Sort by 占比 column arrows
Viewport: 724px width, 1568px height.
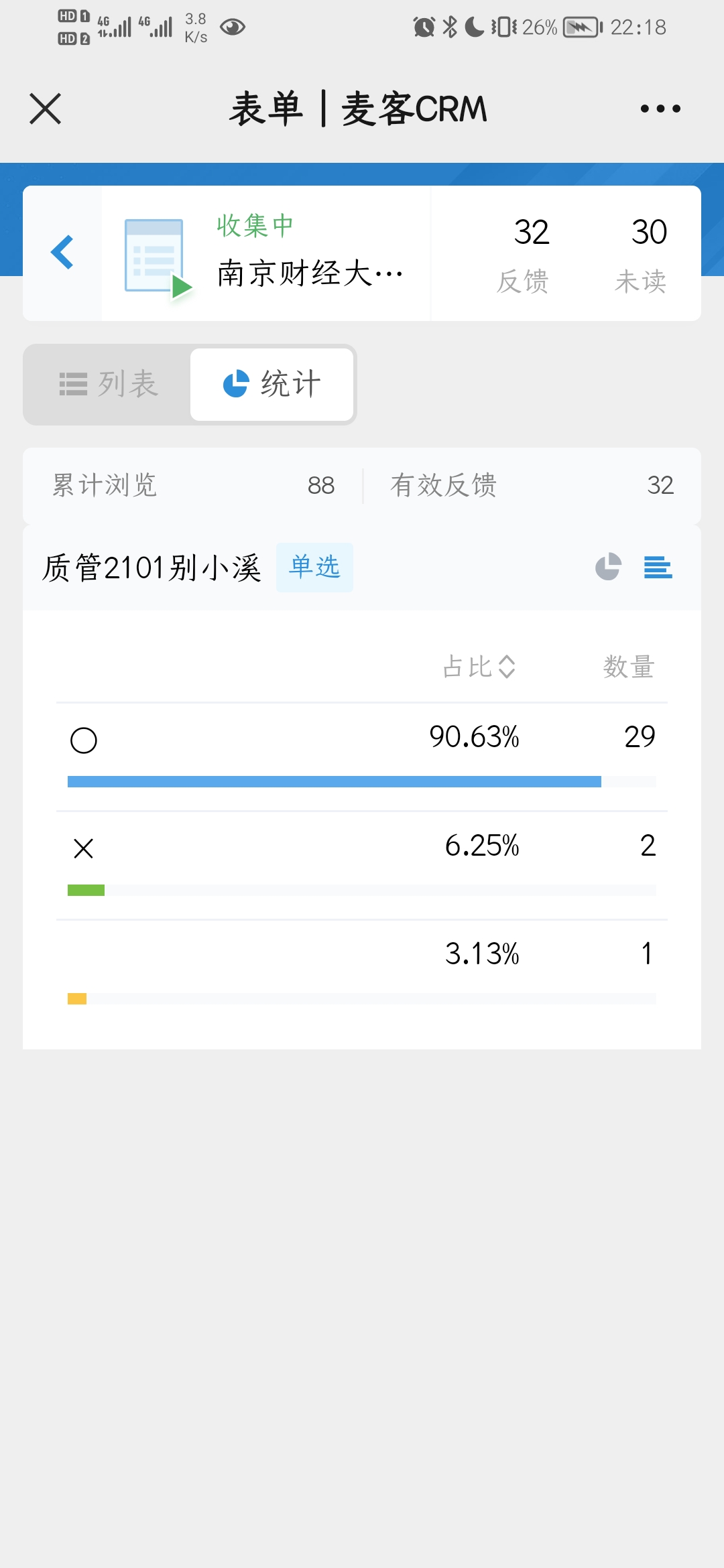[x=507, y=666]
